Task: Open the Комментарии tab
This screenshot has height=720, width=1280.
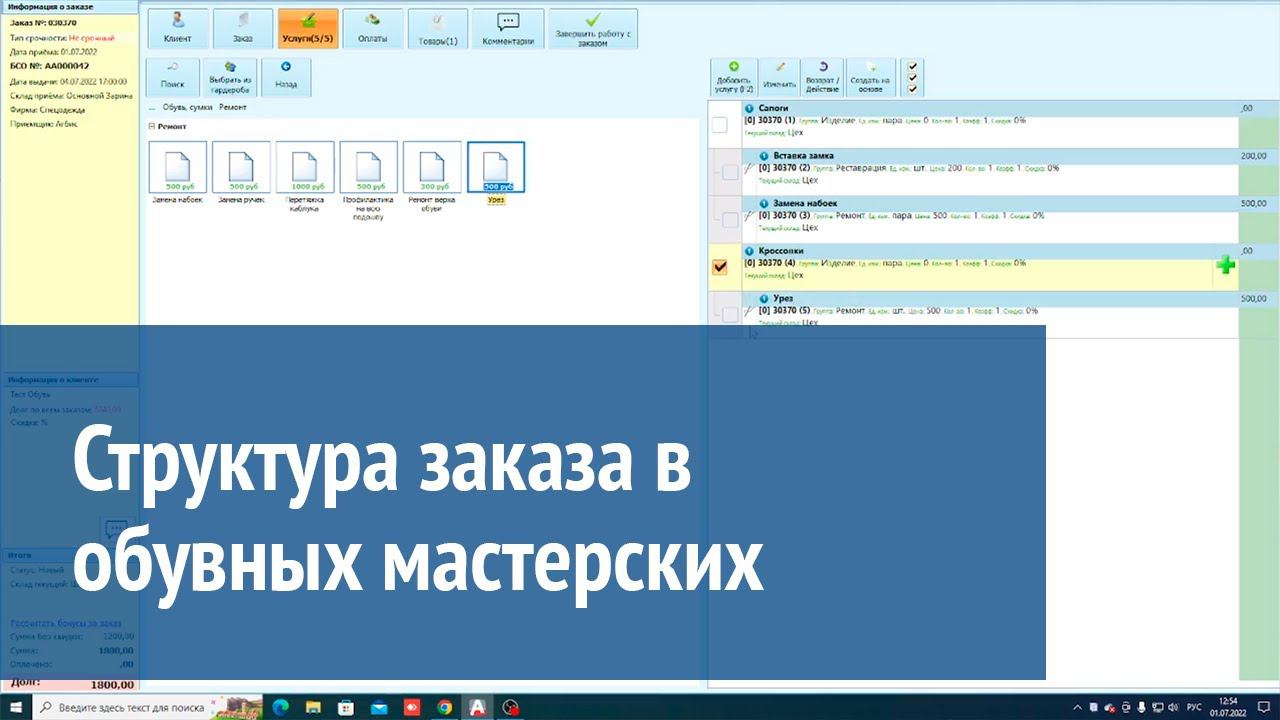Action: coord(508,28)
